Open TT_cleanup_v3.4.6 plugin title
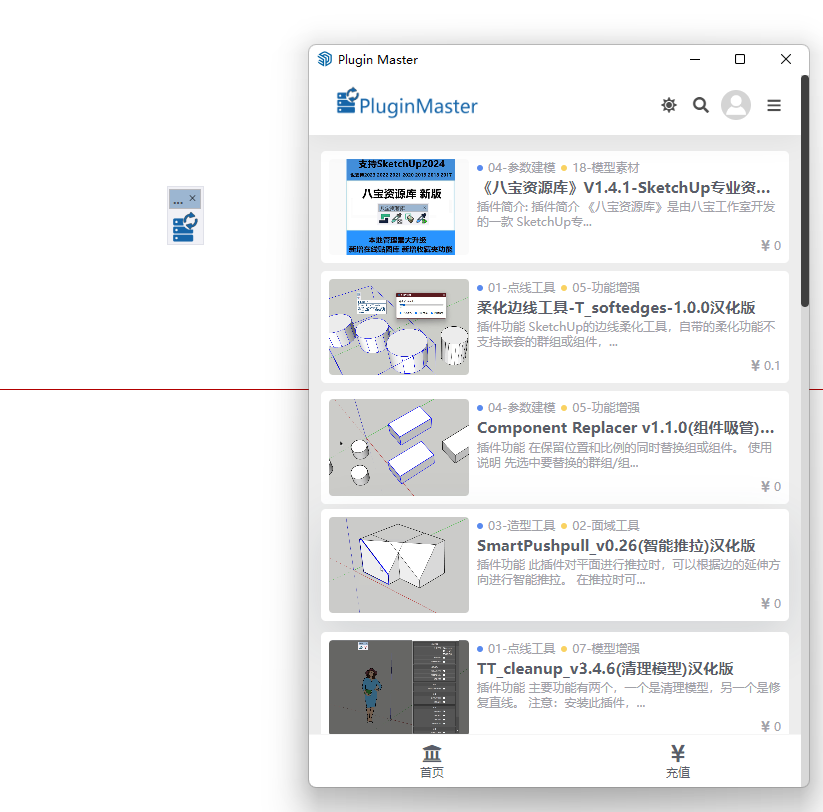The image size is (823, 812). tap(605, 668)
